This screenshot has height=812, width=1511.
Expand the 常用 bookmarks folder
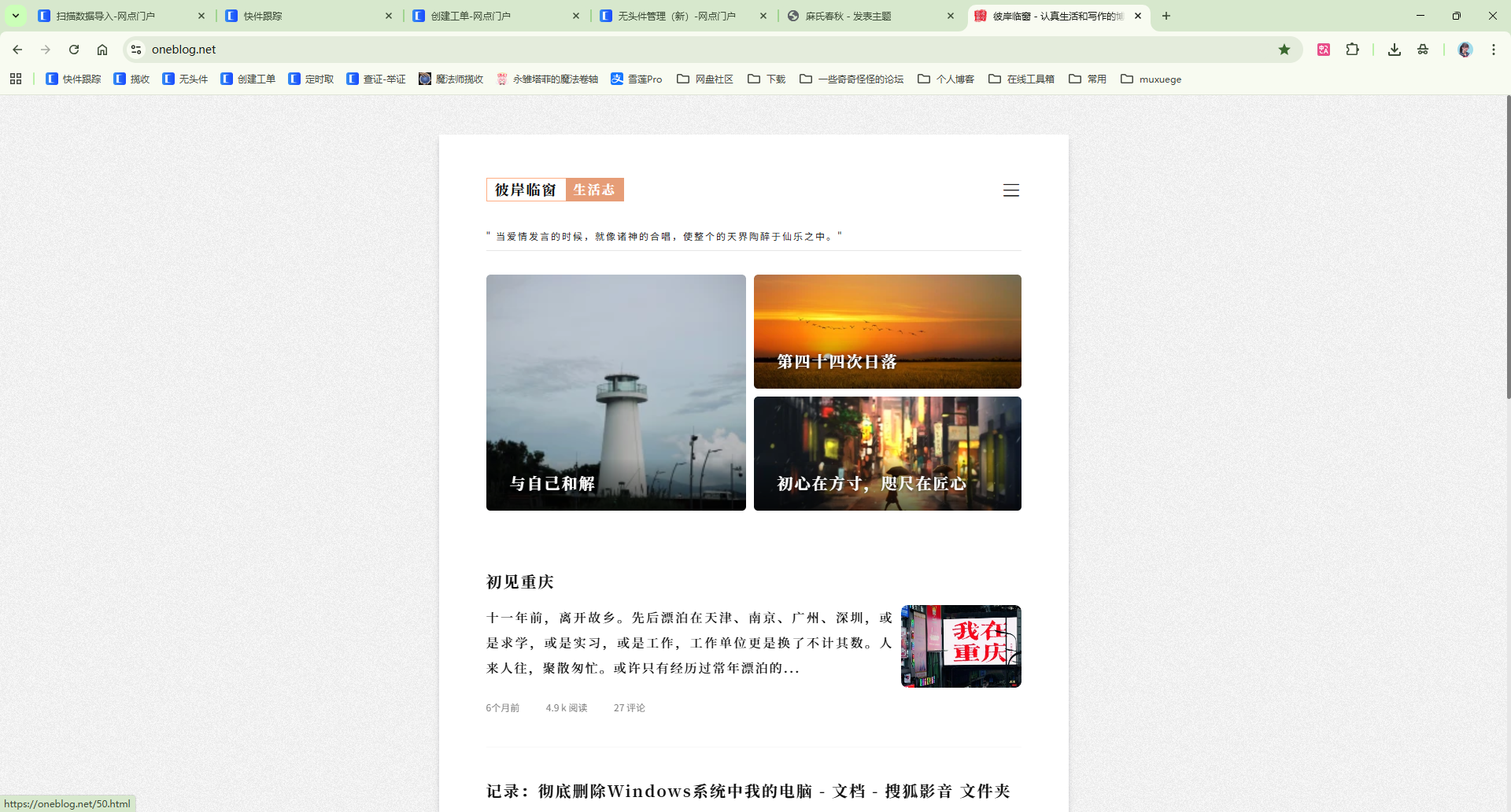click(1088, 79)
